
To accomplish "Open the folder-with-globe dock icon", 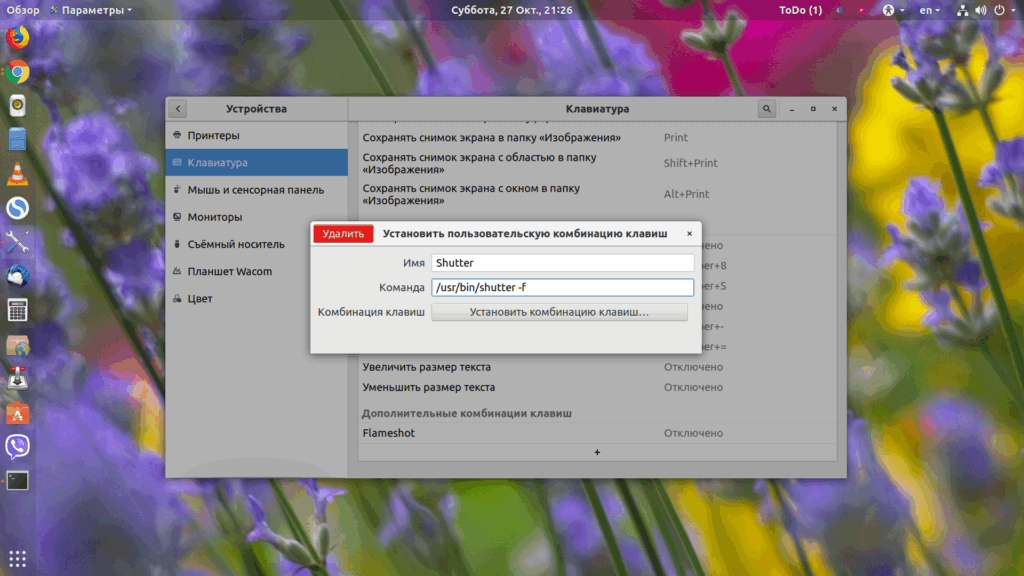I will coord(18,345).
